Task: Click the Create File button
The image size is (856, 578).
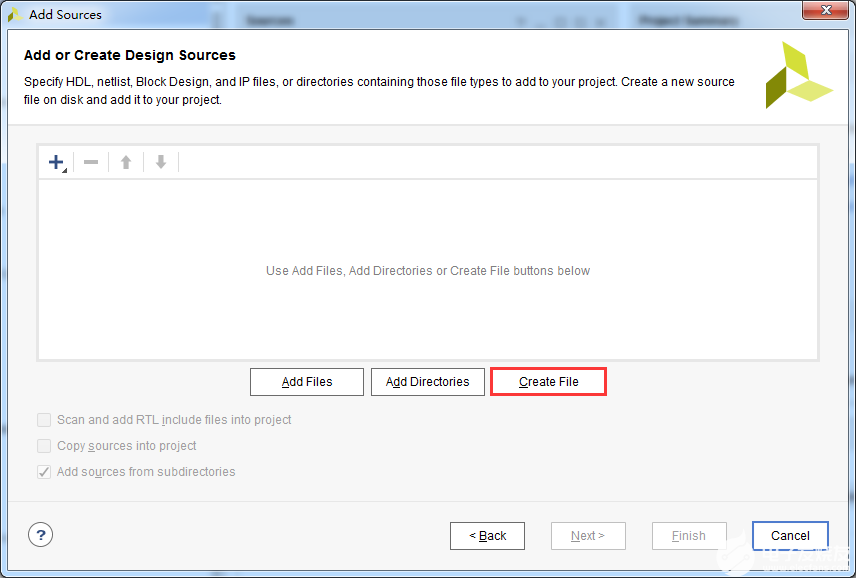Action: point(549,382)
